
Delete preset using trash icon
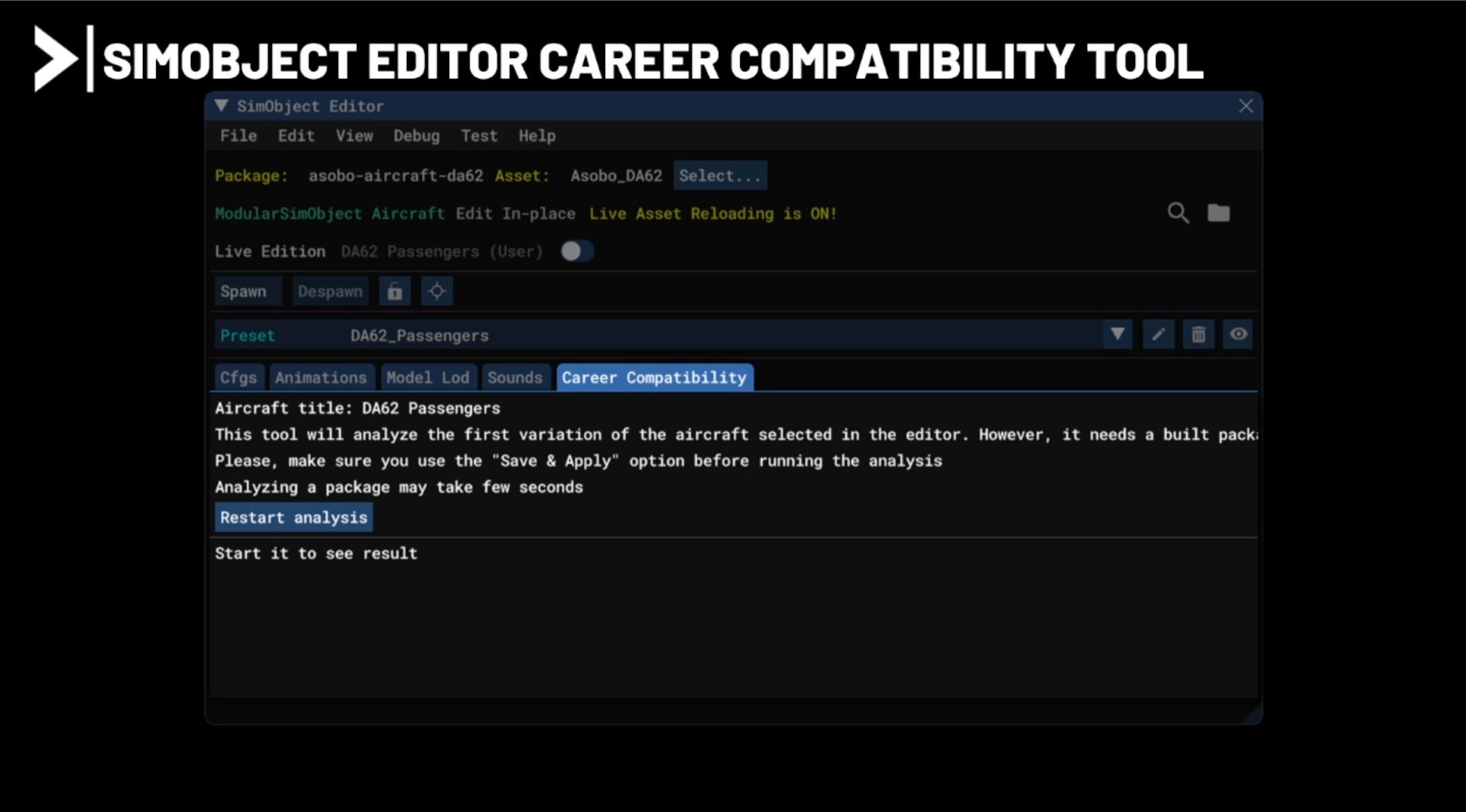[1198, 335]
